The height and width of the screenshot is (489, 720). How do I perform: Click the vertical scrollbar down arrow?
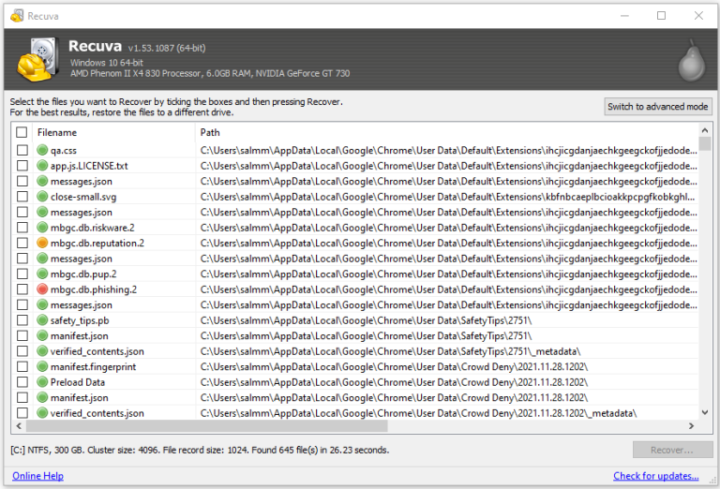point(706,413)
